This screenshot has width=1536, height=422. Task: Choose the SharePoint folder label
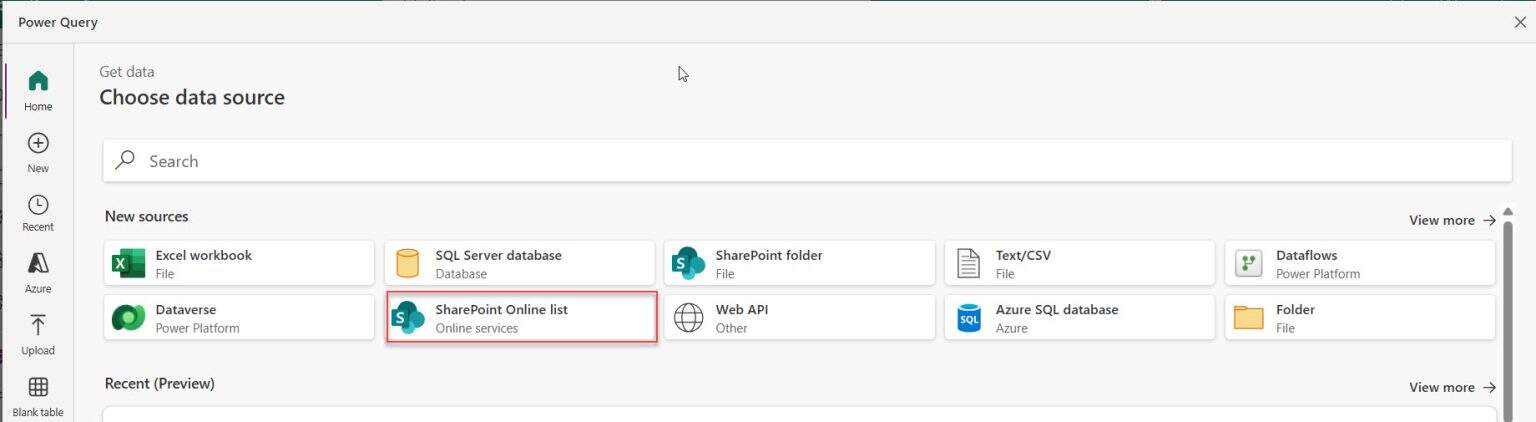(x=768, y=255)
